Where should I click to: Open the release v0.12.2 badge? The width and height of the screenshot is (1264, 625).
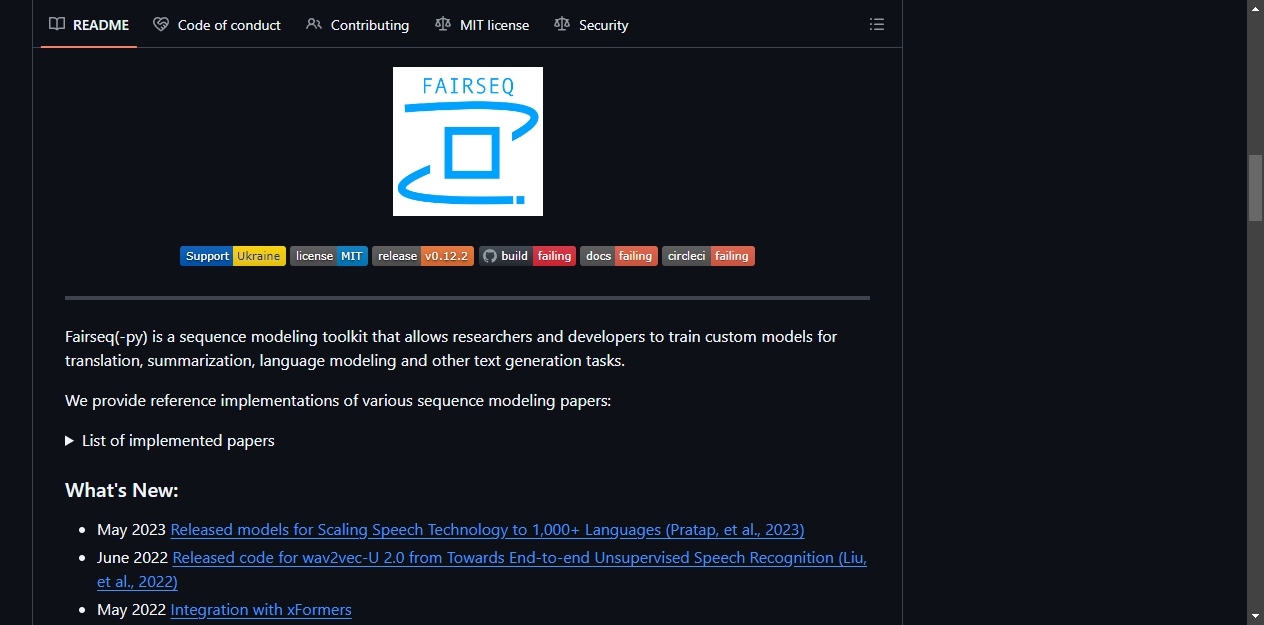[x=423, y=256]
